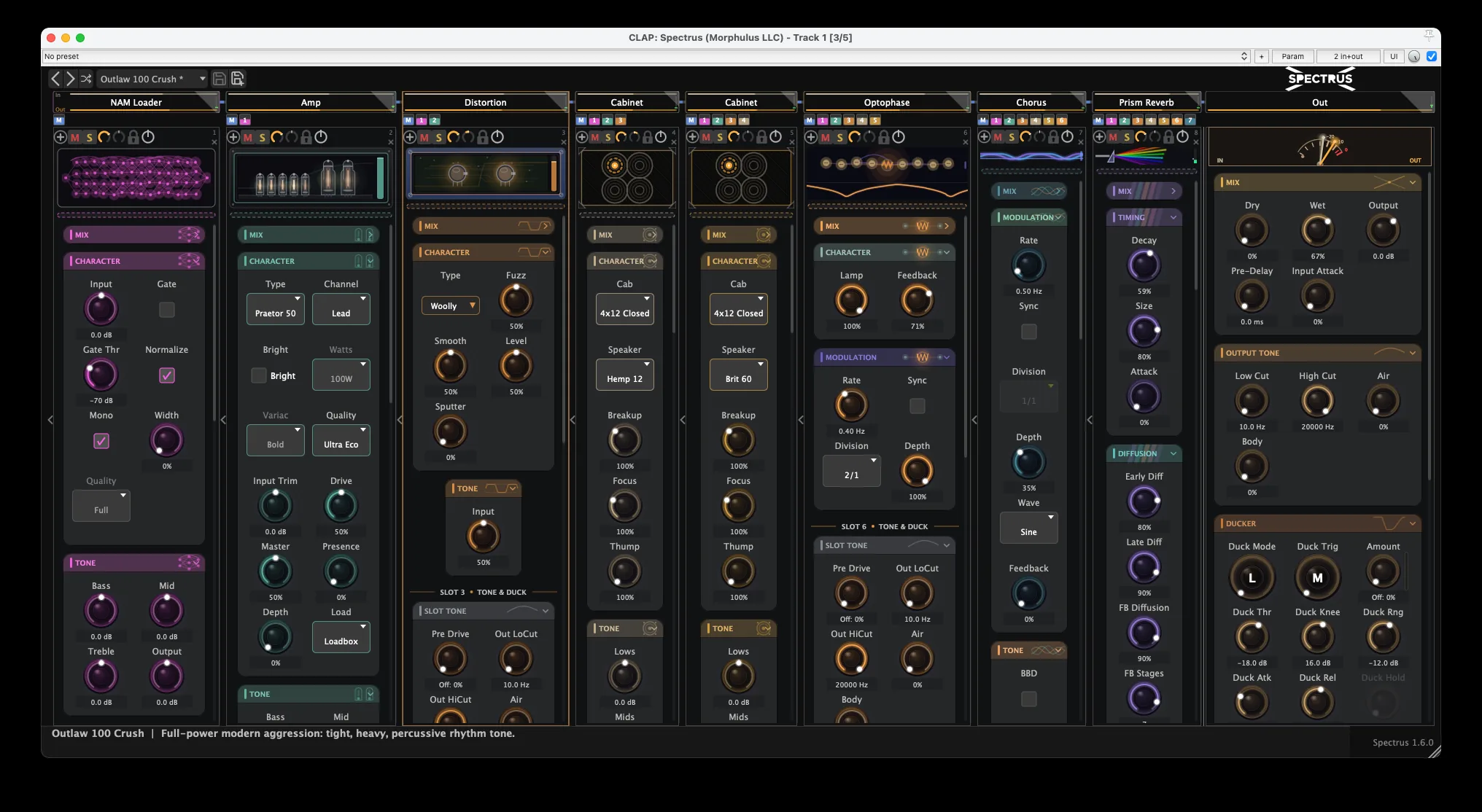Toggle the blue checkbox in host toolbar

pyautogui.click(x=1432, y=56)
